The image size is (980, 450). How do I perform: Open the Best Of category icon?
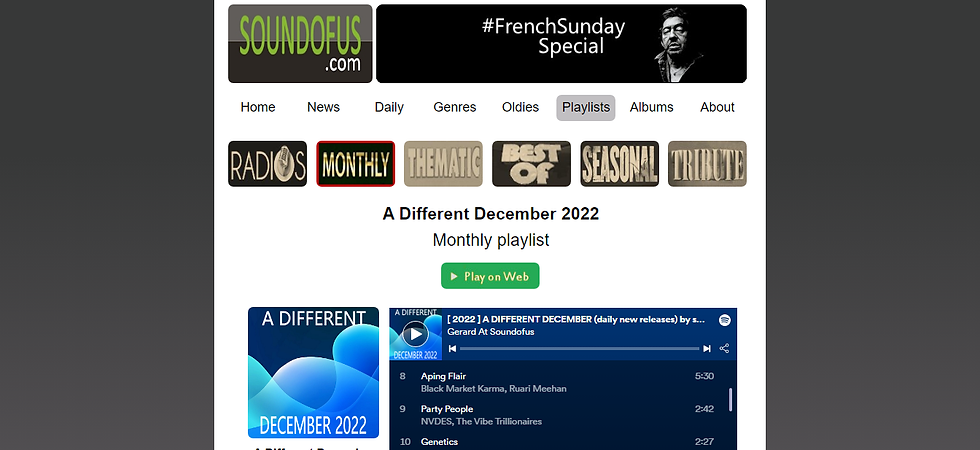coord(531,164)
